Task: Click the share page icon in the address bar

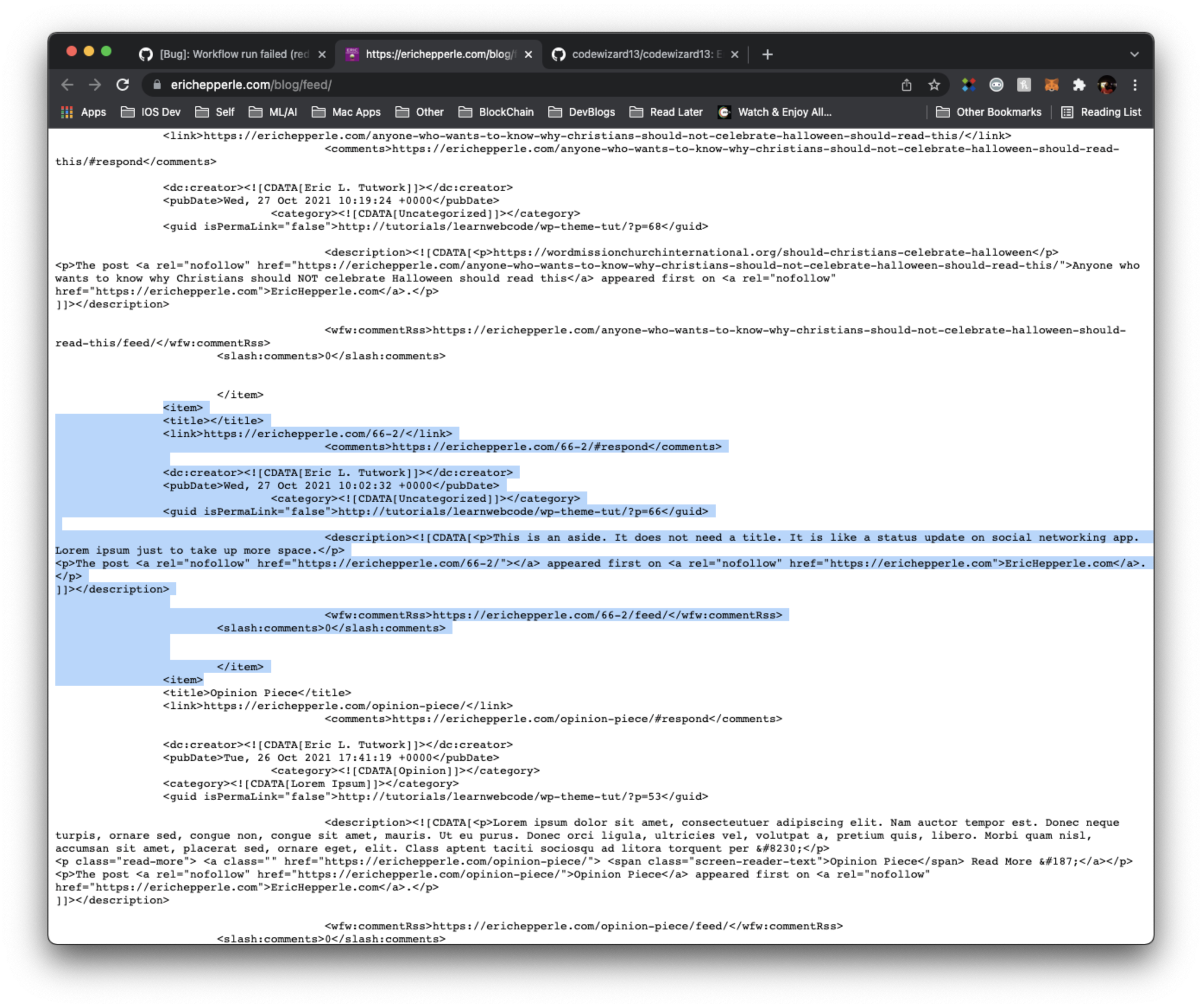Action: click(907, 85)
